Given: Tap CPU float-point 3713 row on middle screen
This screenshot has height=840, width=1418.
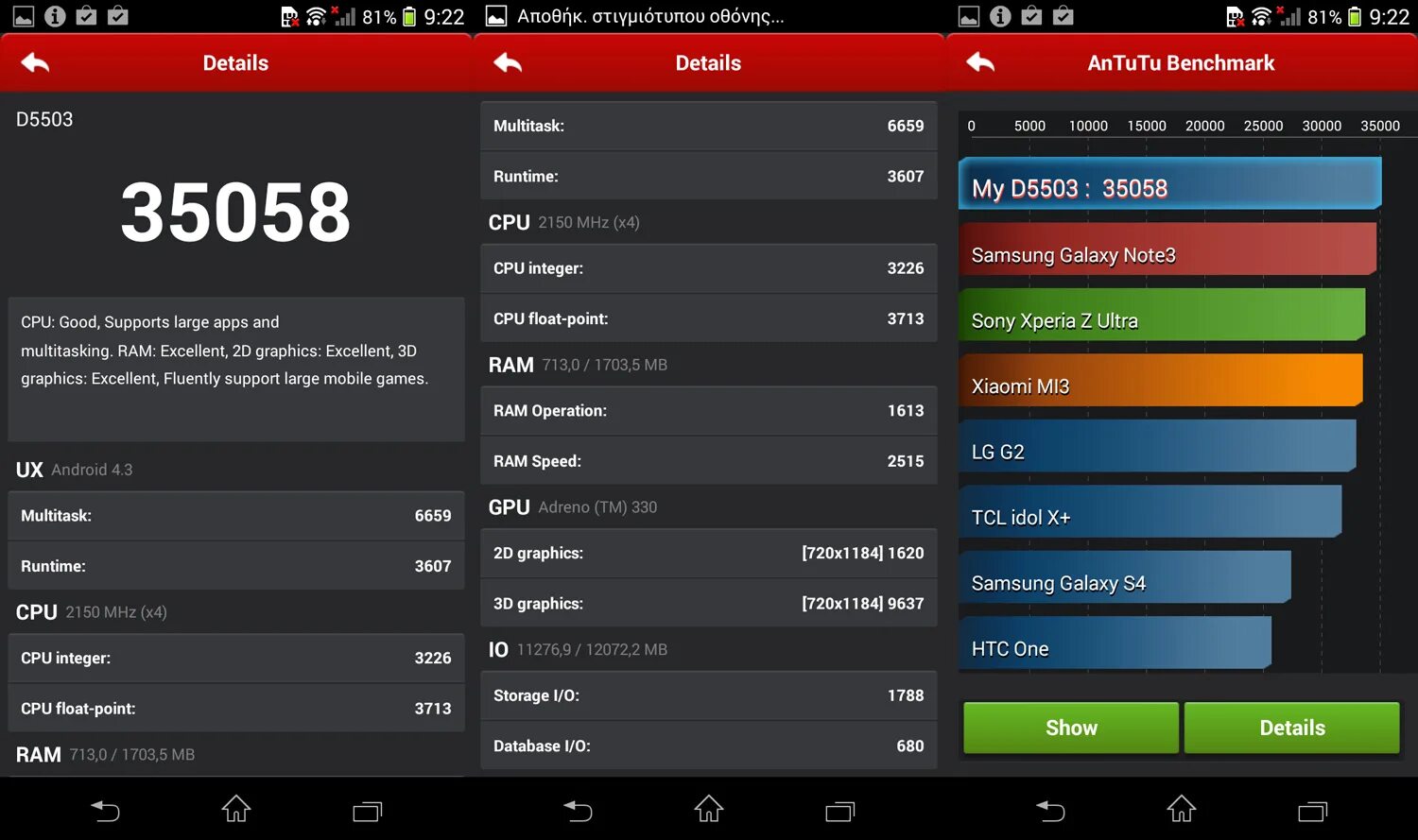Looking at the screenshot, I should click(x=709, y=318).
